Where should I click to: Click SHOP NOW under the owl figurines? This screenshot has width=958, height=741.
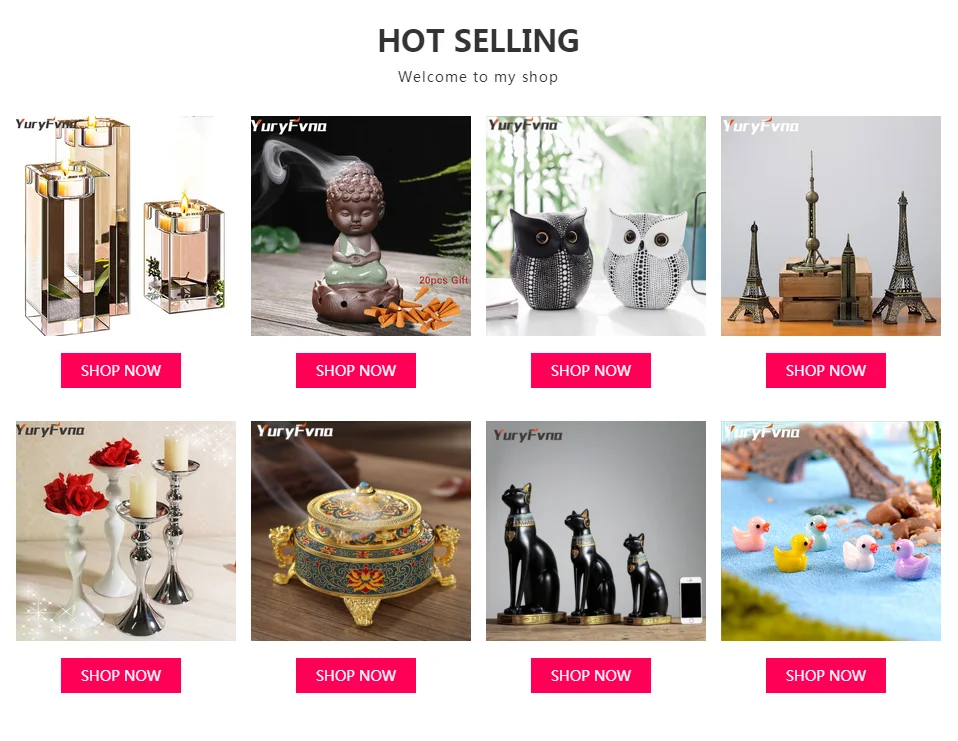(591, 370)
